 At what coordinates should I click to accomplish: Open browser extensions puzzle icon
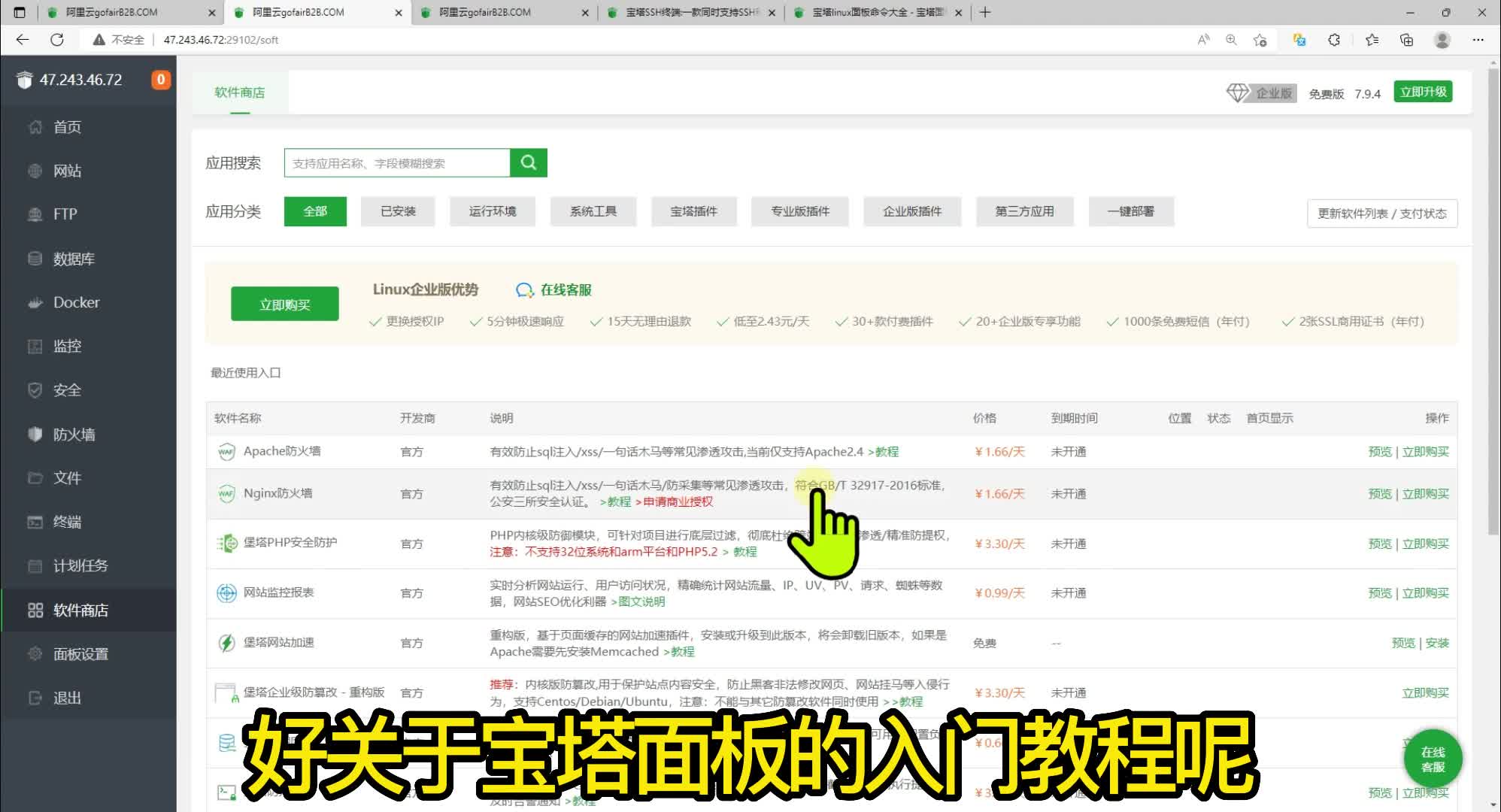coord(1334,40)
